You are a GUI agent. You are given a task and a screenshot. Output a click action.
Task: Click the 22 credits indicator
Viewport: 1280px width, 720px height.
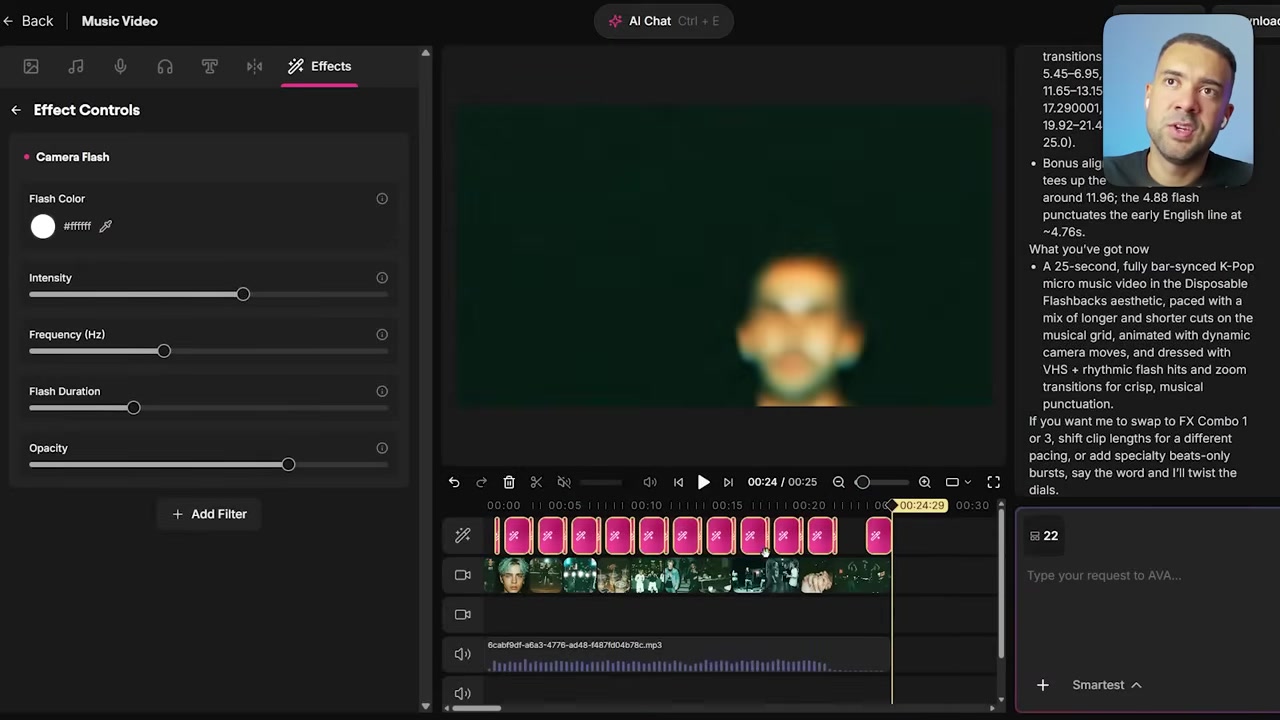(1044, 536)
